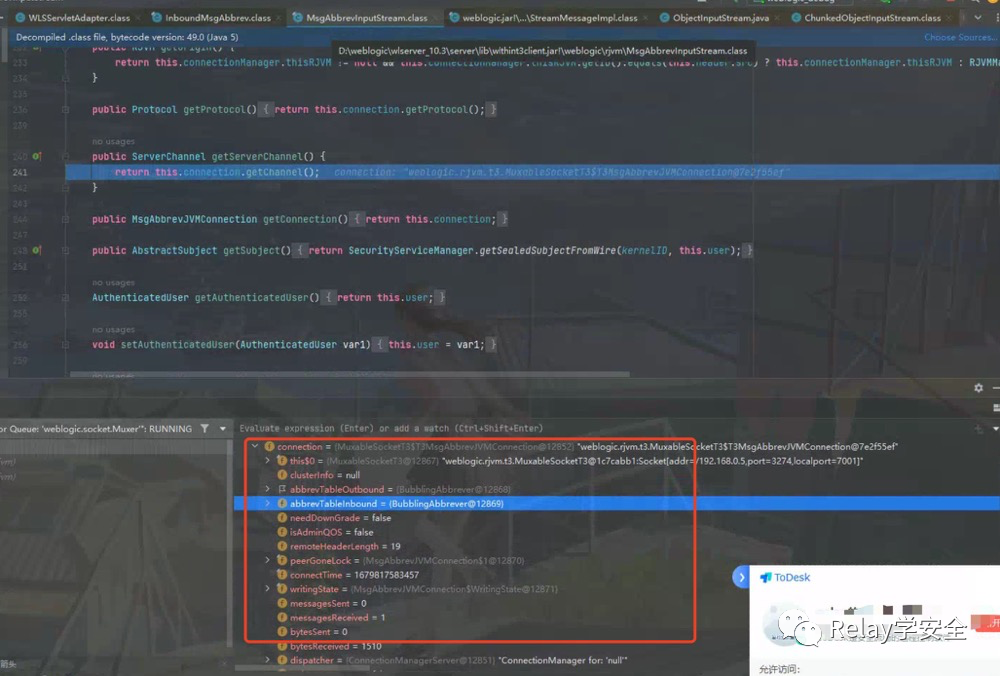This screenshot has width=1000, height=676.
Task: Expand the abbrevTableOutbound node
Action: tap(268, 489)
